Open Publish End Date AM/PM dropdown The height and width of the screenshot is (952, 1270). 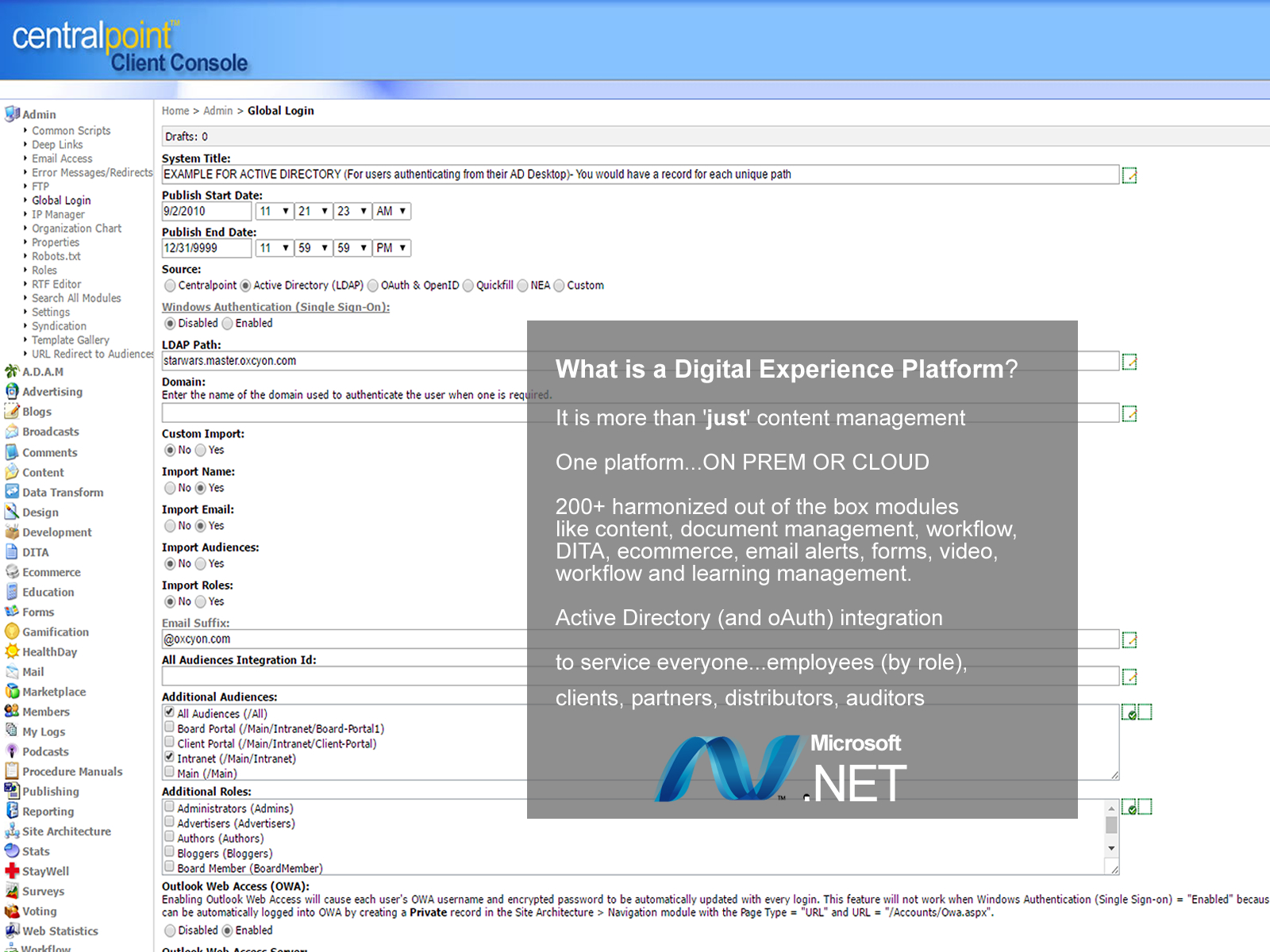point(391,248)
